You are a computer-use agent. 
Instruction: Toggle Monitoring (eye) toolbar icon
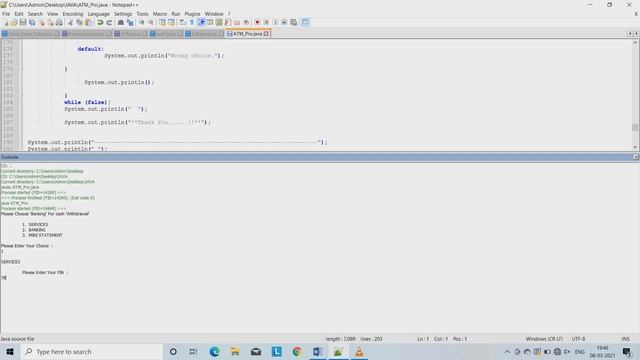pyautogui.click(x=246, y=22)
